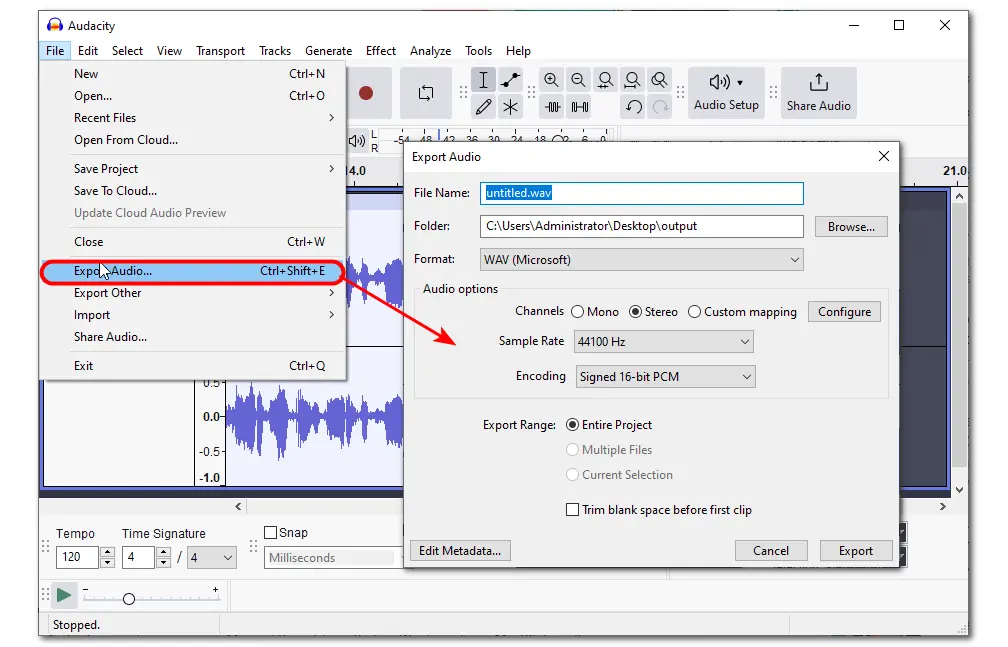Screen dimensions: 1008x647
Task: Click the red Record button
Action: pos(366,93)
